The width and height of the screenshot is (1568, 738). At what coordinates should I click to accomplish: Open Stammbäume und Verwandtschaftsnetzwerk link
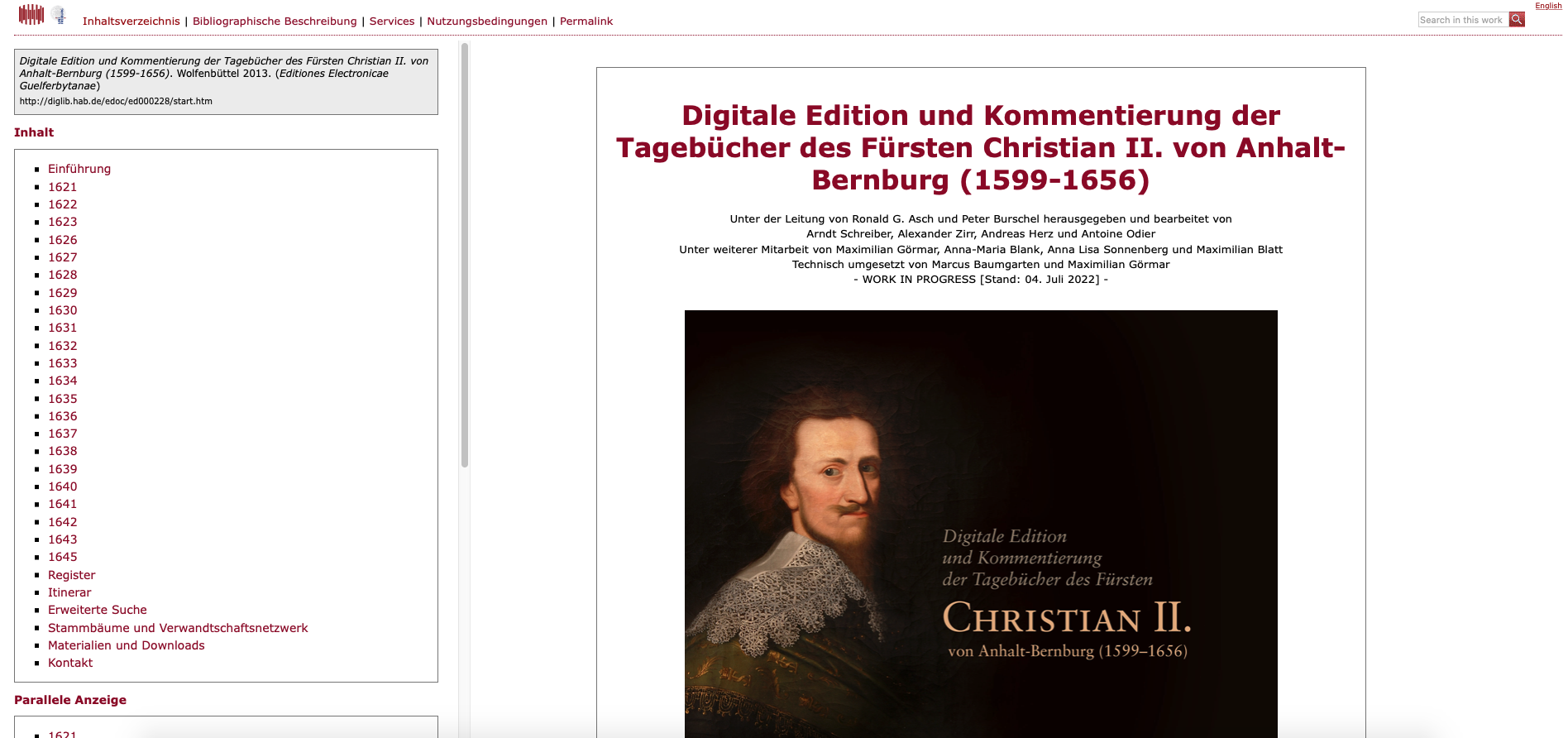[x=178, y=628]
